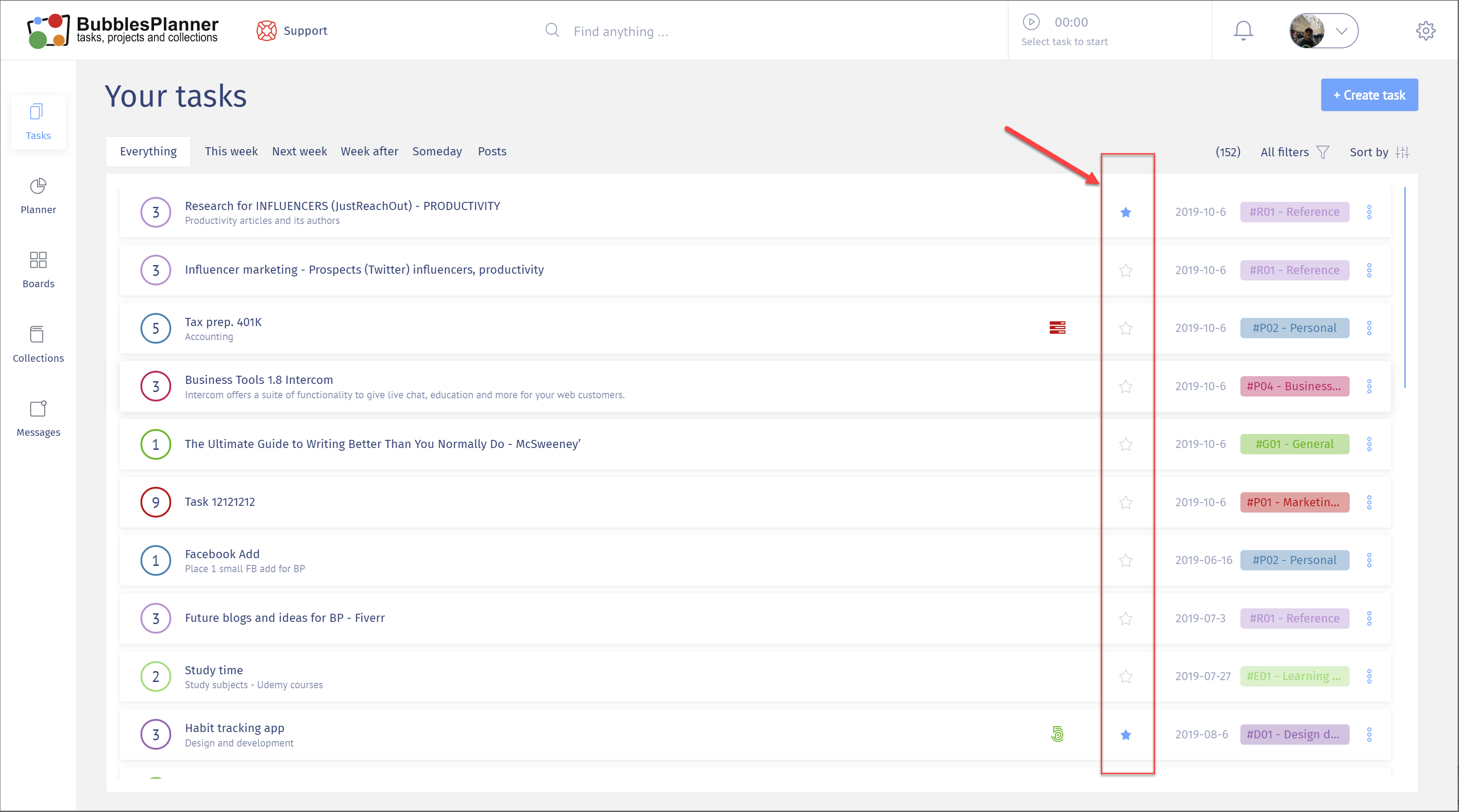Viewport: 1459px width, 812px height.
Task: Start the timer play button
Action: tap(1031, 22)
